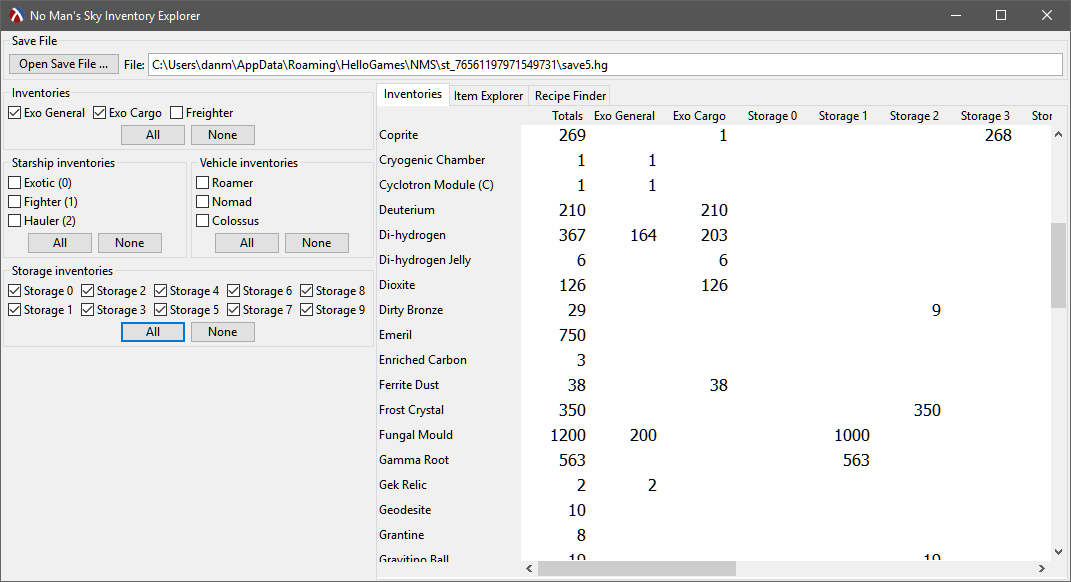Click the horizontal scrollbar left arrow
The image size is (1071, 582).
[x=529, y=568]
